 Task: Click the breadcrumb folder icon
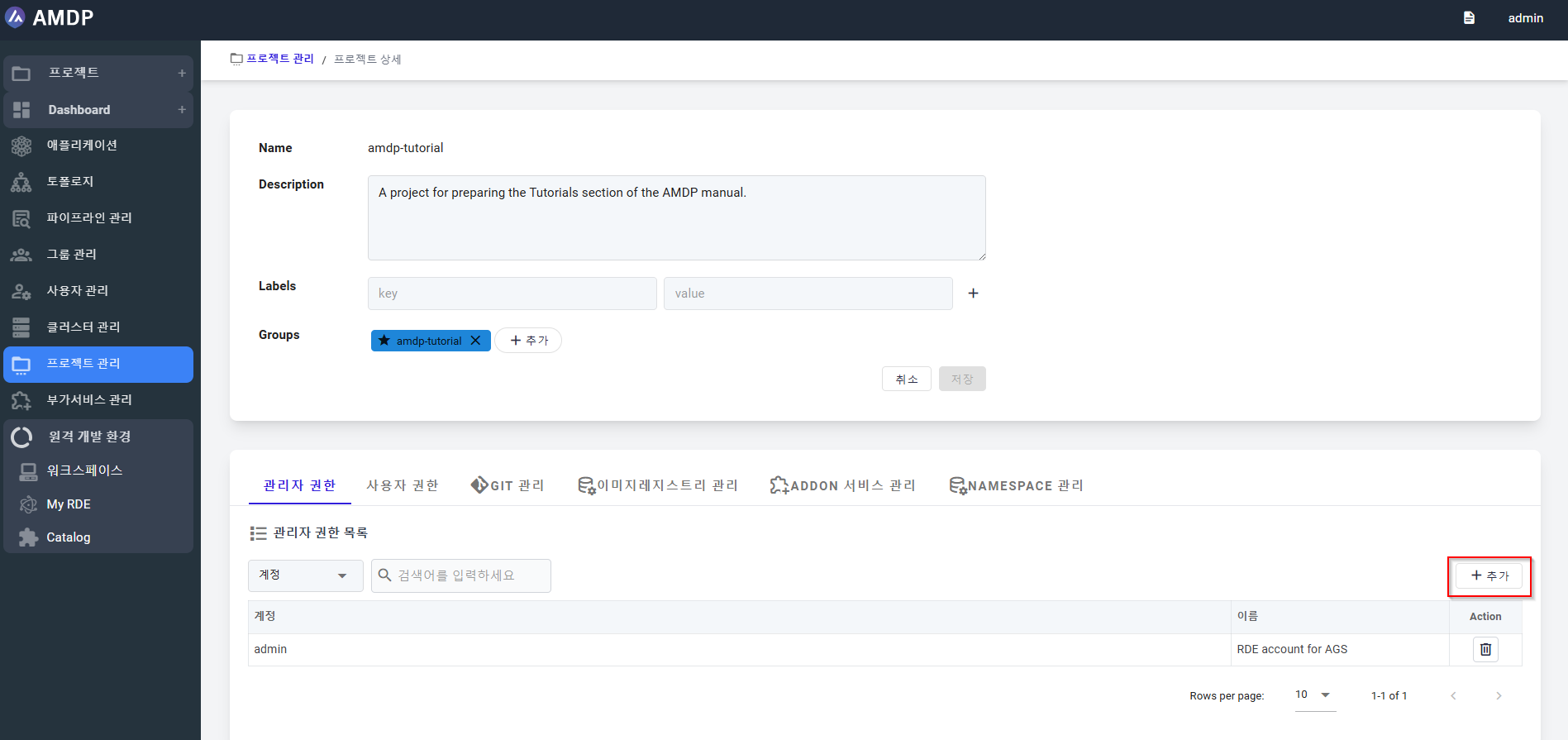point(236,59)
